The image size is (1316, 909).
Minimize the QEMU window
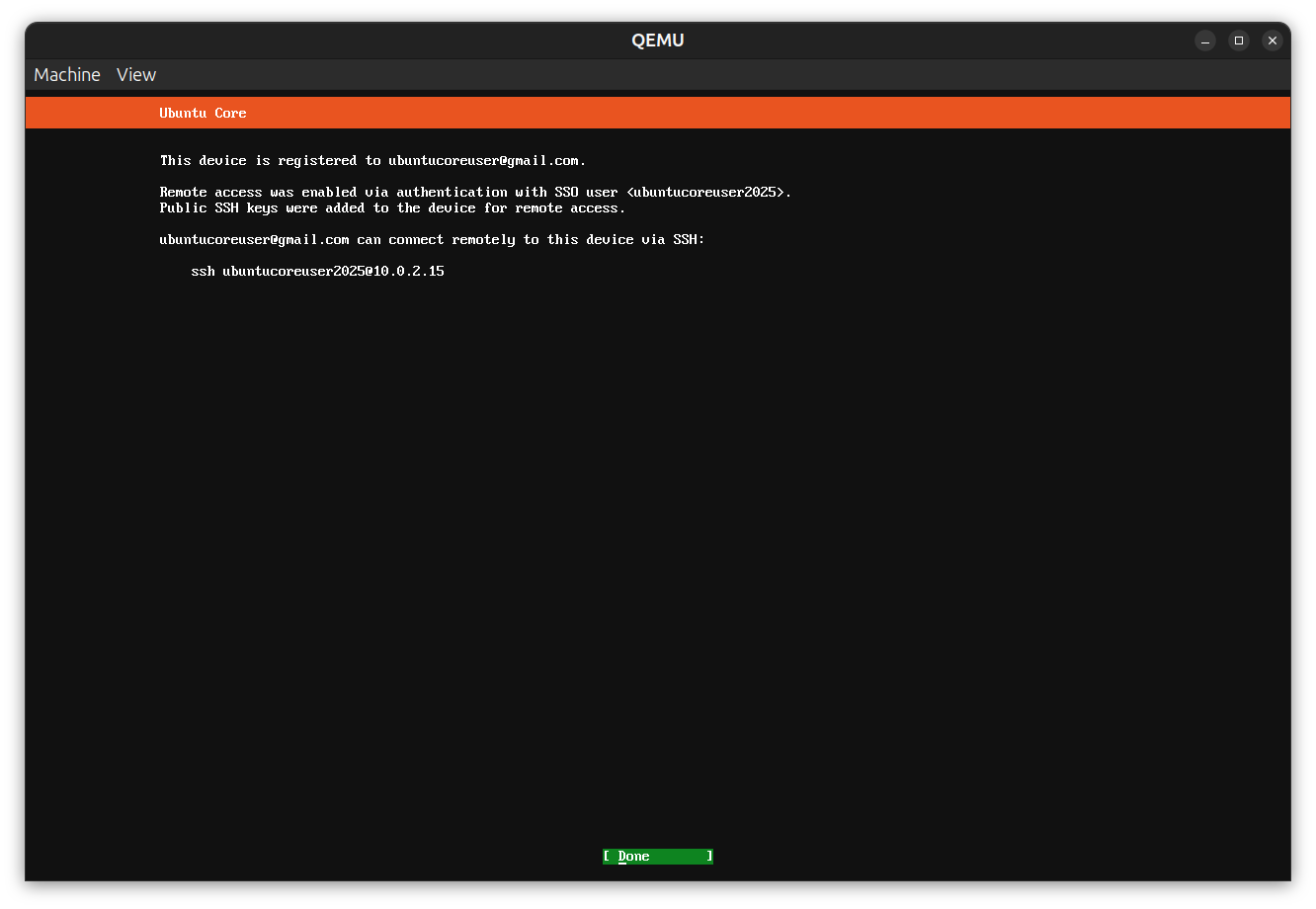pyautogui.click(x=1205, y=41)
